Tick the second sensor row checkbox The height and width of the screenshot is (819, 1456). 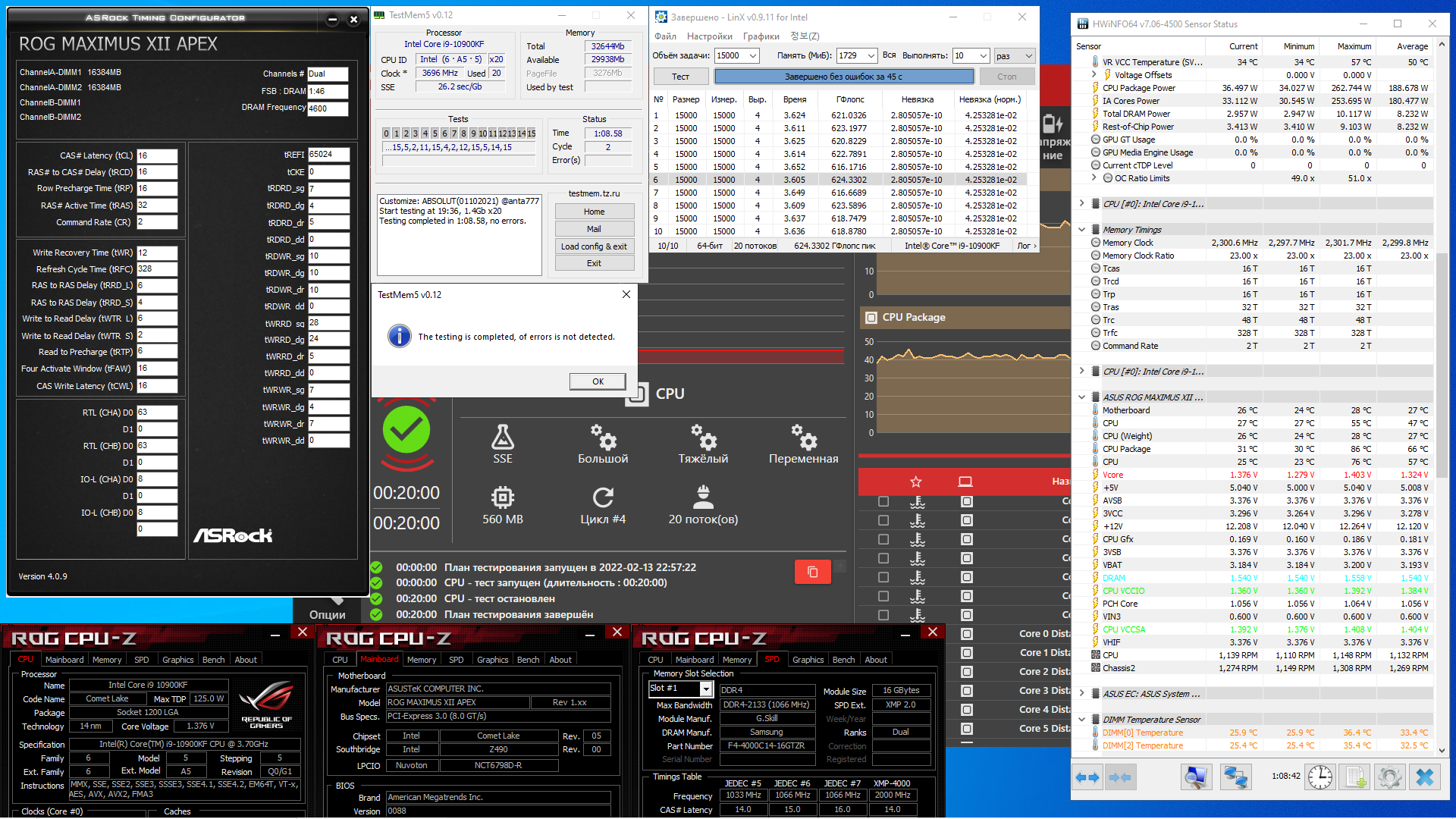tap(883, 520)
